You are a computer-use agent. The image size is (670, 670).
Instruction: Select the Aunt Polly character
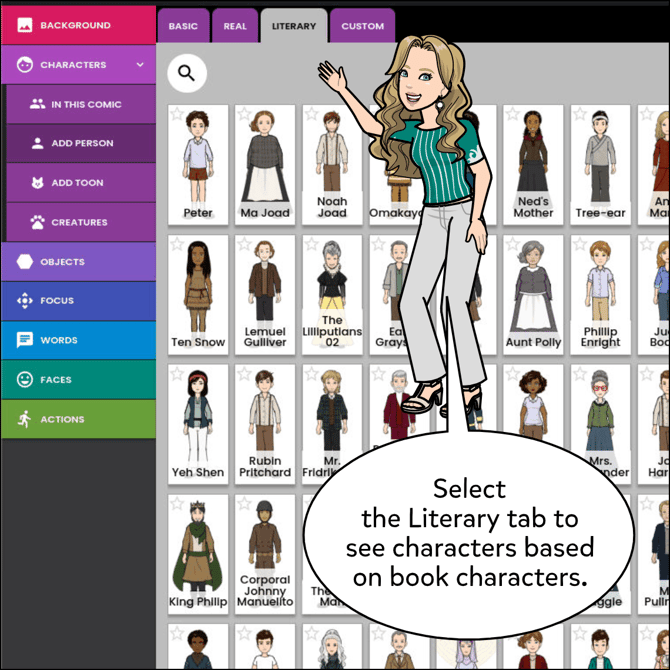[x=533, y=295]
